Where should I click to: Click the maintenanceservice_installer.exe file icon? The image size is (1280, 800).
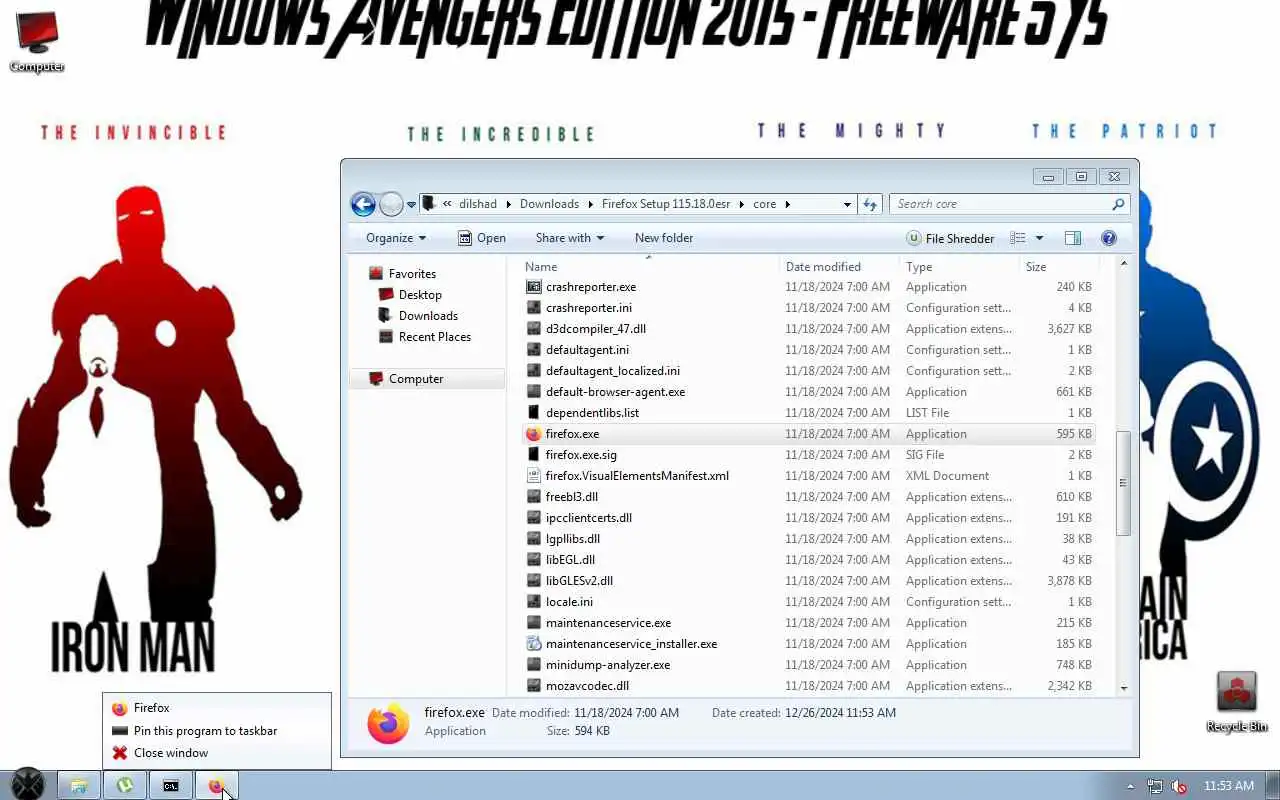pos(533,644)
